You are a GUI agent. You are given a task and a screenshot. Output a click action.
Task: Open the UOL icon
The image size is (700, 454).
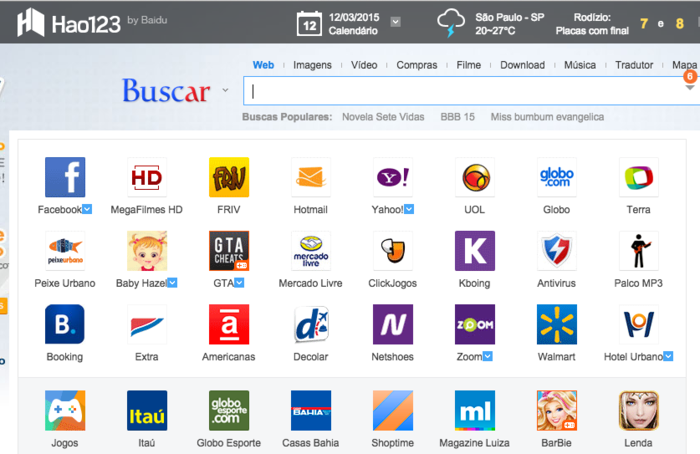[475, 177]
